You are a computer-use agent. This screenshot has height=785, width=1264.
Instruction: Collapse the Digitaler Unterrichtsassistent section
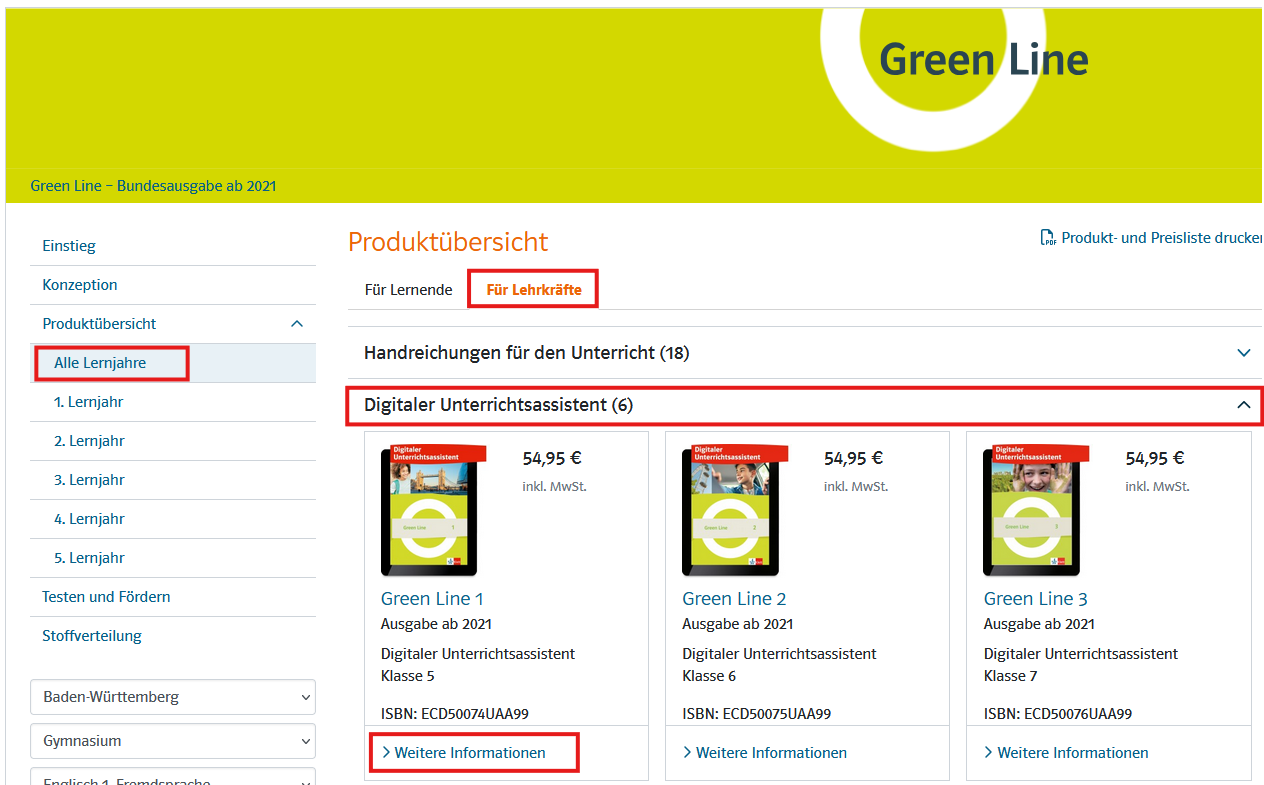coord(805,405)
